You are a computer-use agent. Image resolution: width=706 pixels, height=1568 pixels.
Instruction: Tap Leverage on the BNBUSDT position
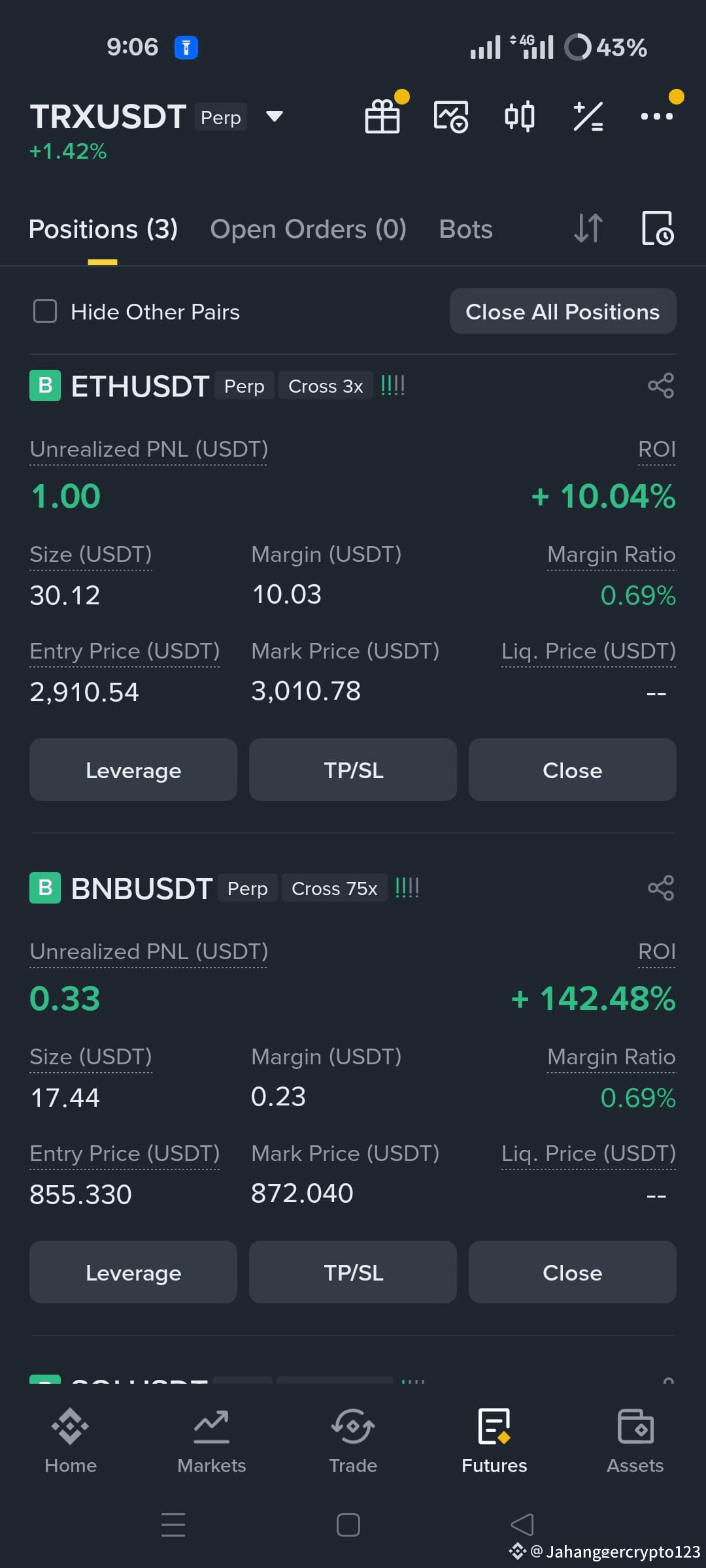[133, 1273]
